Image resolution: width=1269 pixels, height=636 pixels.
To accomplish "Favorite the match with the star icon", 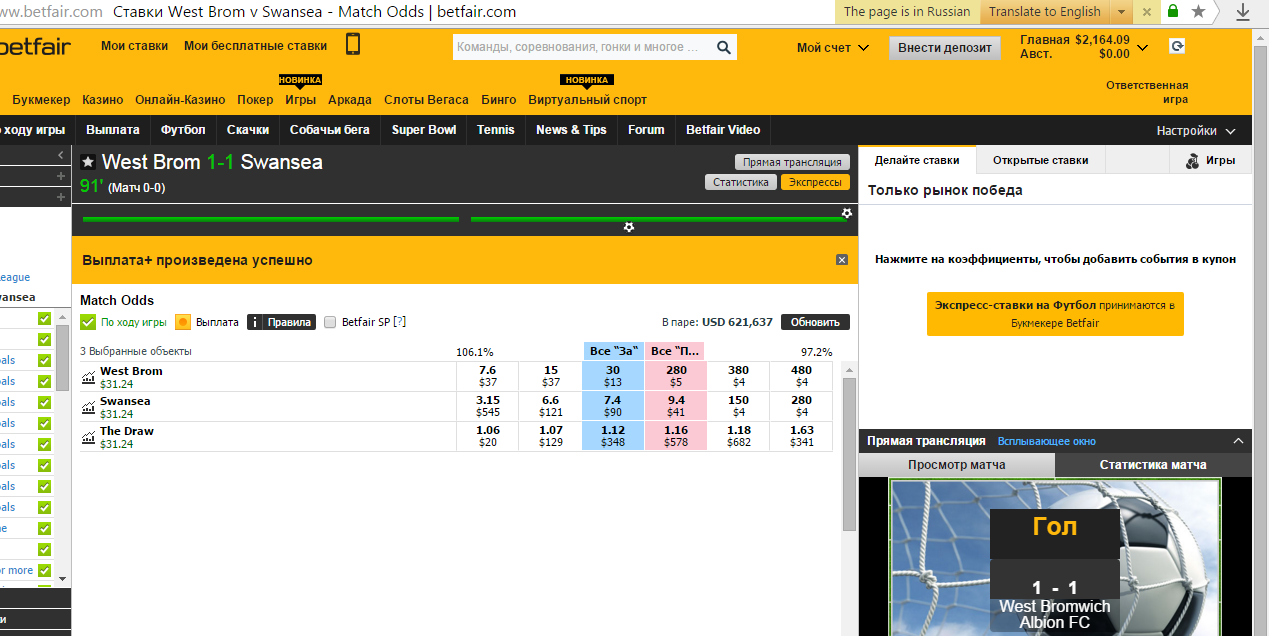I will click(88, 162).
